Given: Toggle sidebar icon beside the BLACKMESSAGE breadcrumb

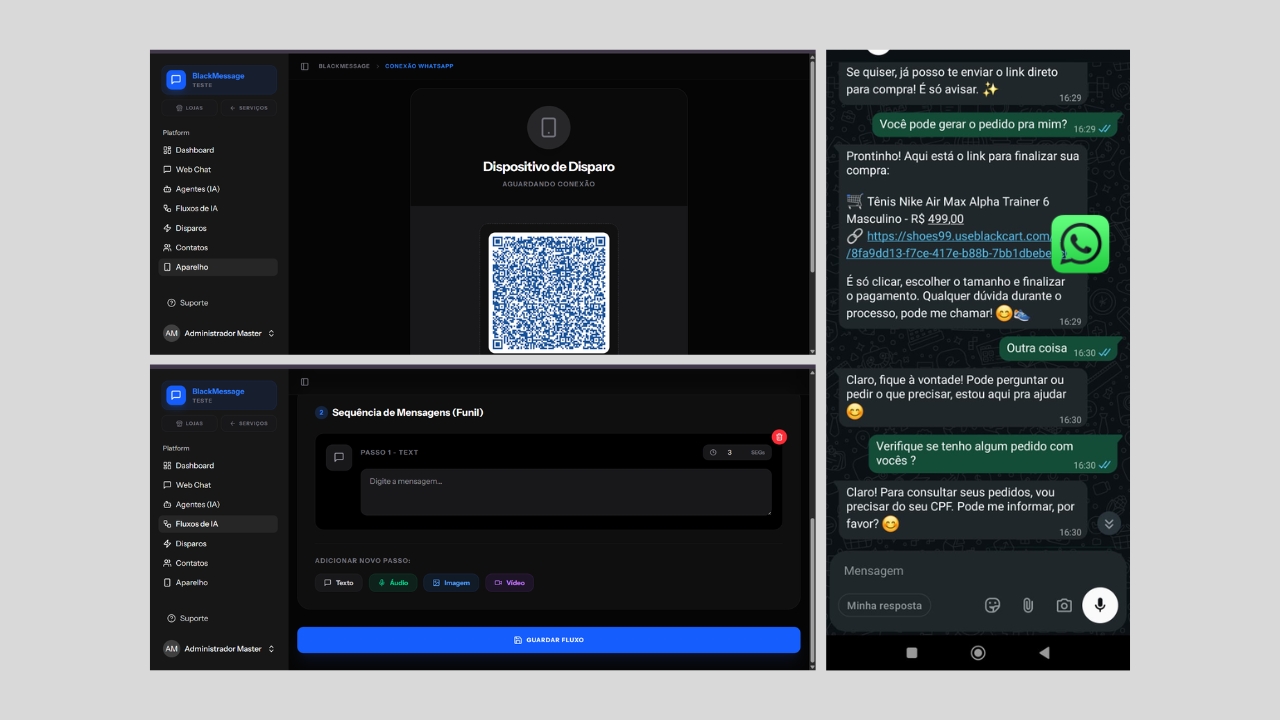Looking at the screenshot, I should (305, 66).
